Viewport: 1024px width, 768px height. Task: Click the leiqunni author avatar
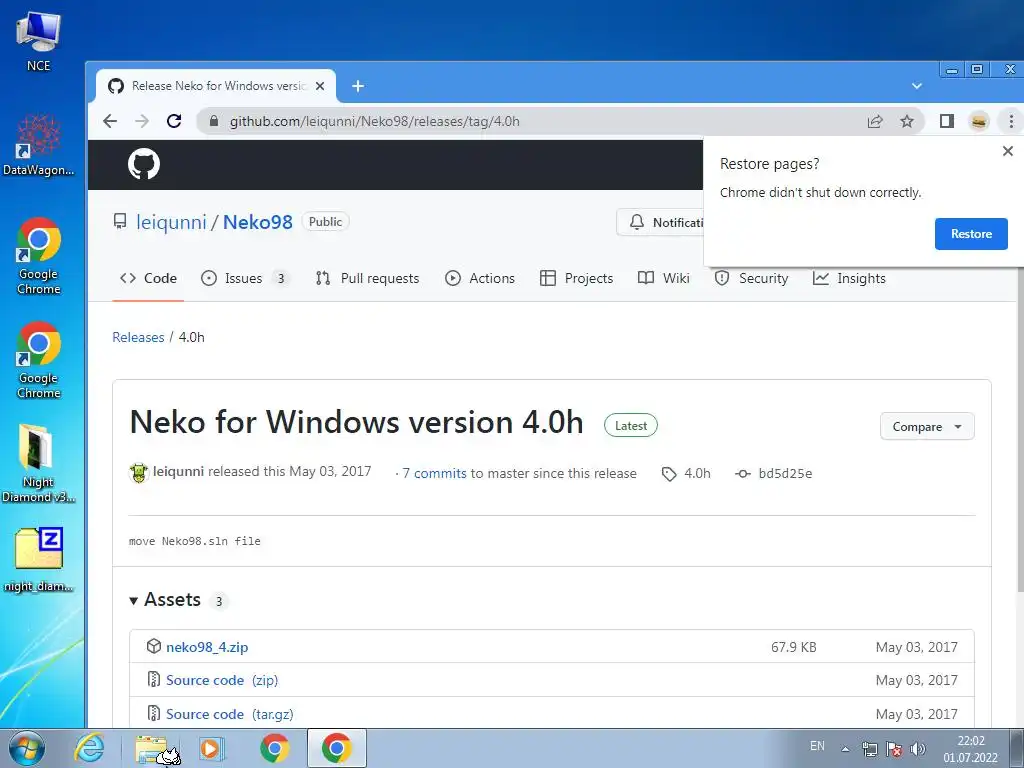pyautogui.click(x=138, y=473)
